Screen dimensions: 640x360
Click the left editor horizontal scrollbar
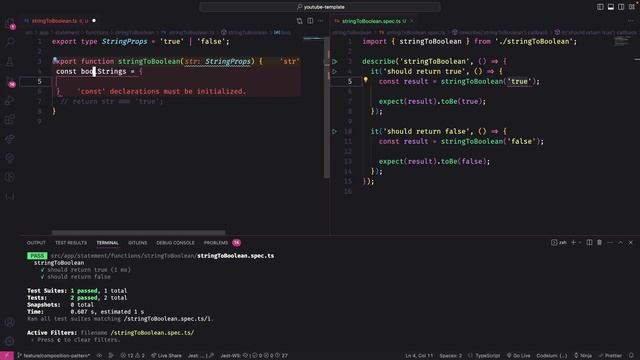point(138,233)
